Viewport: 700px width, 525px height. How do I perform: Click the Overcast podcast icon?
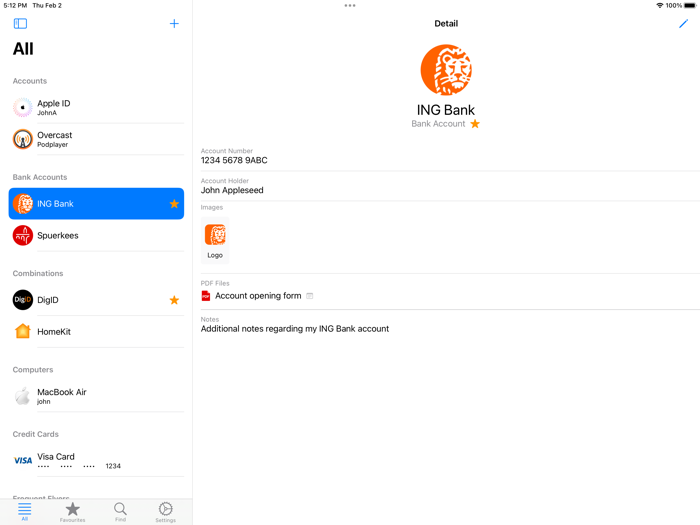[x=22, y=139]
